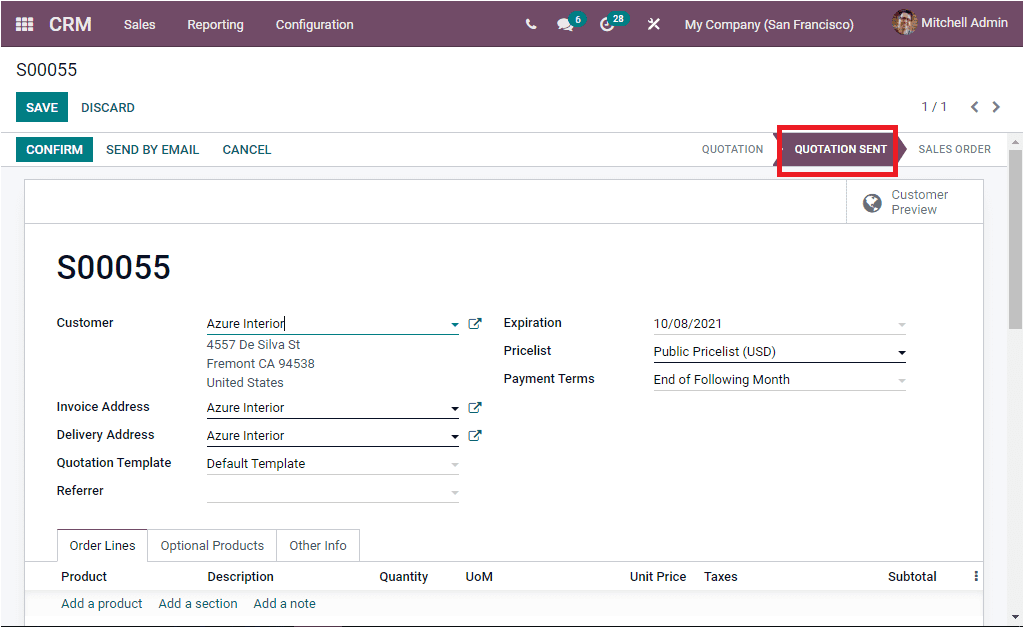Click the phone call icon in top bar
The width and height of the screenshot is (1024, 628).
click(530, 22)
